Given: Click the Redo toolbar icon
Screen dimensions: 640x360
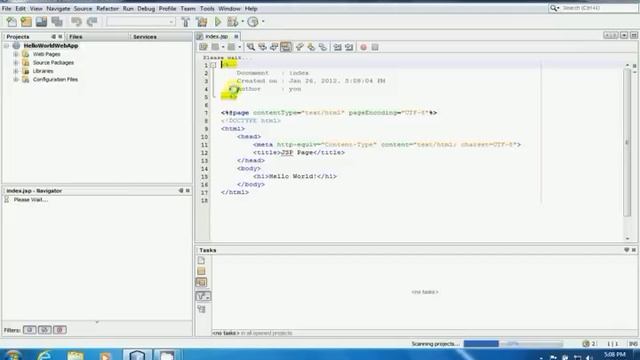Looking at the screenshot, I should click(x=92, y=22).
